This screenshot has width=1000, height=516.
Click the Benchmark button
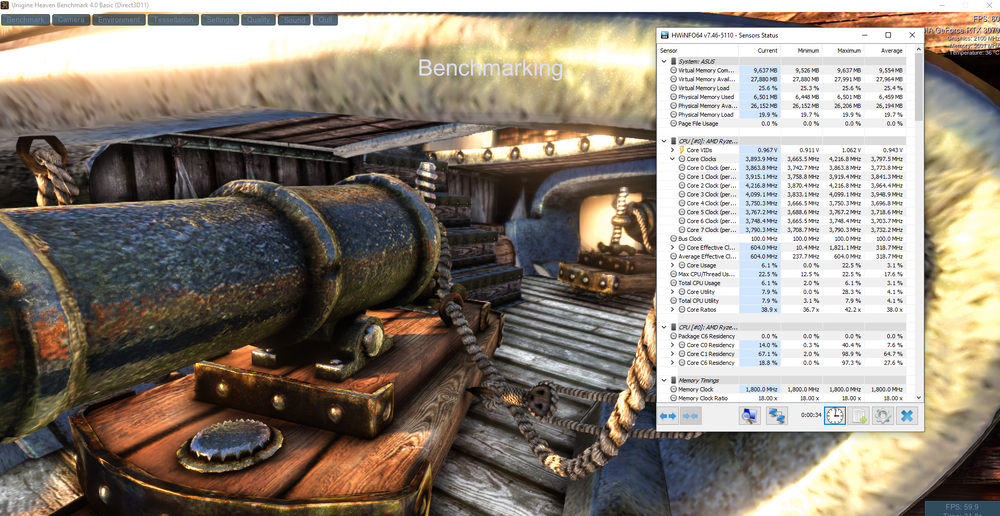[x=27, y=20]
